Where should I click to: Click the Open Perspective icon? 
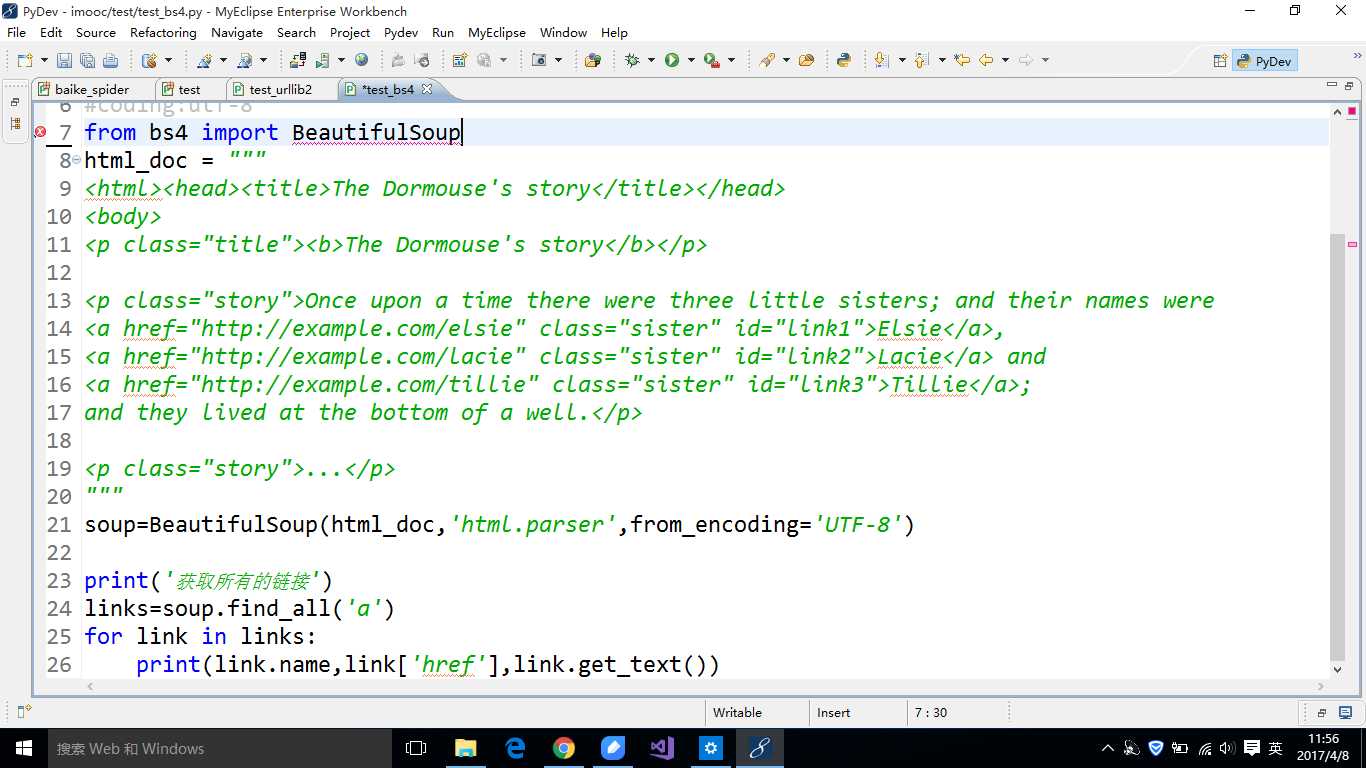1220,61
